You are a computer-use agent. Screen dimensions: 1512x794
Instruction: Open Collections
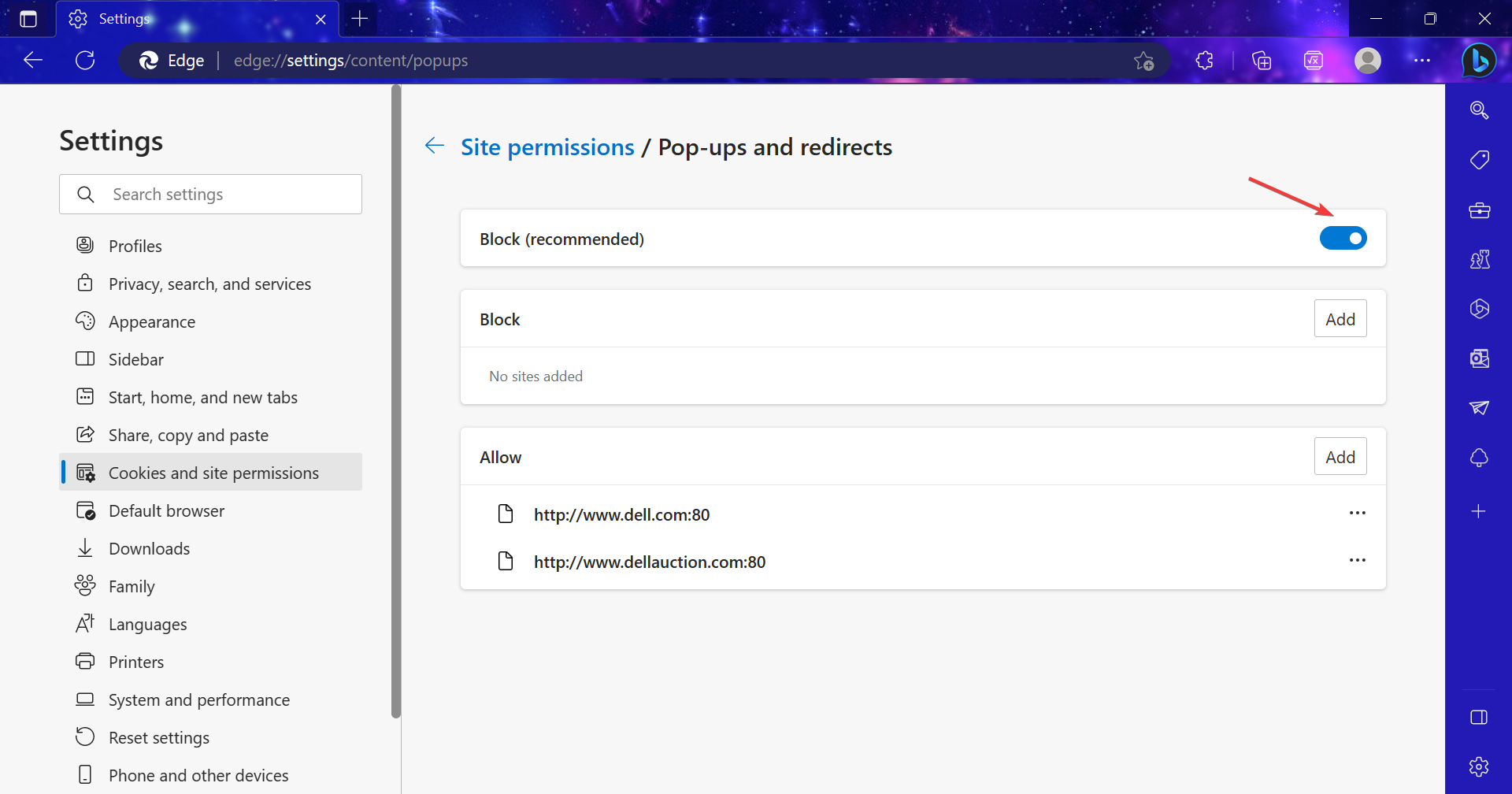(x=1261, y=60)
